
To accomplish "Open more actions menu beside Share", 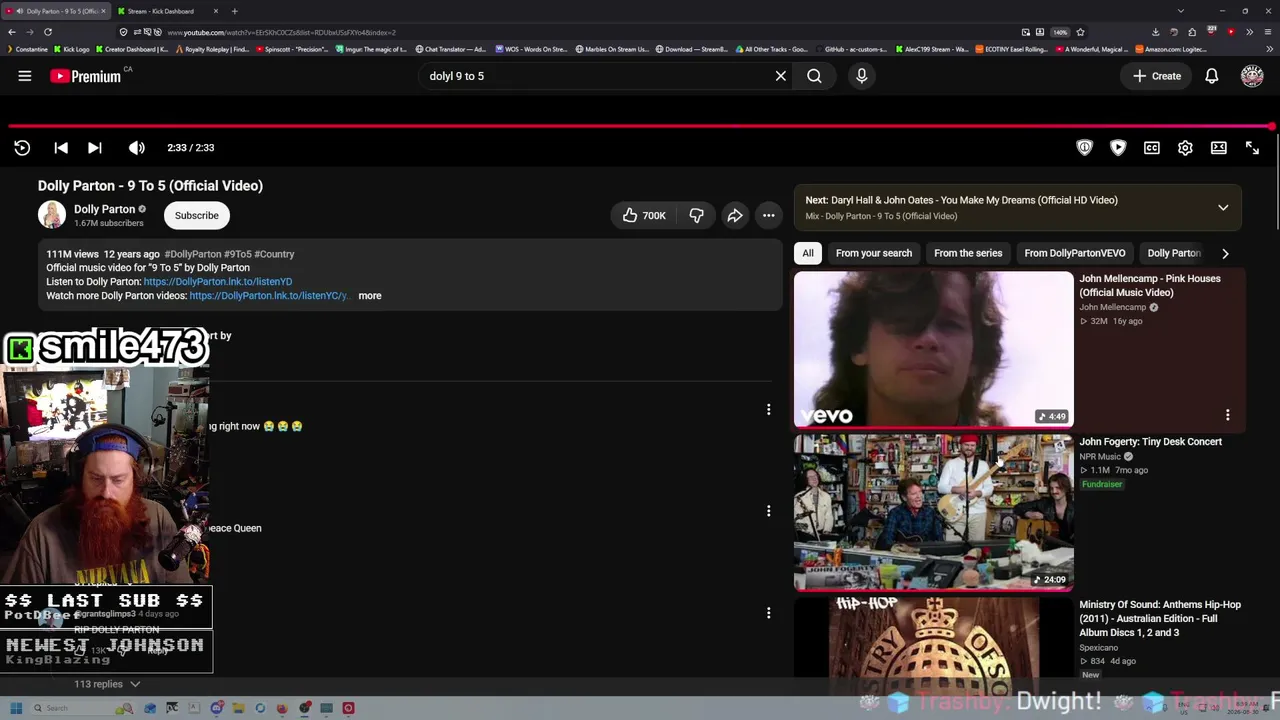I will pyautogui.click(x=768, y=215).
